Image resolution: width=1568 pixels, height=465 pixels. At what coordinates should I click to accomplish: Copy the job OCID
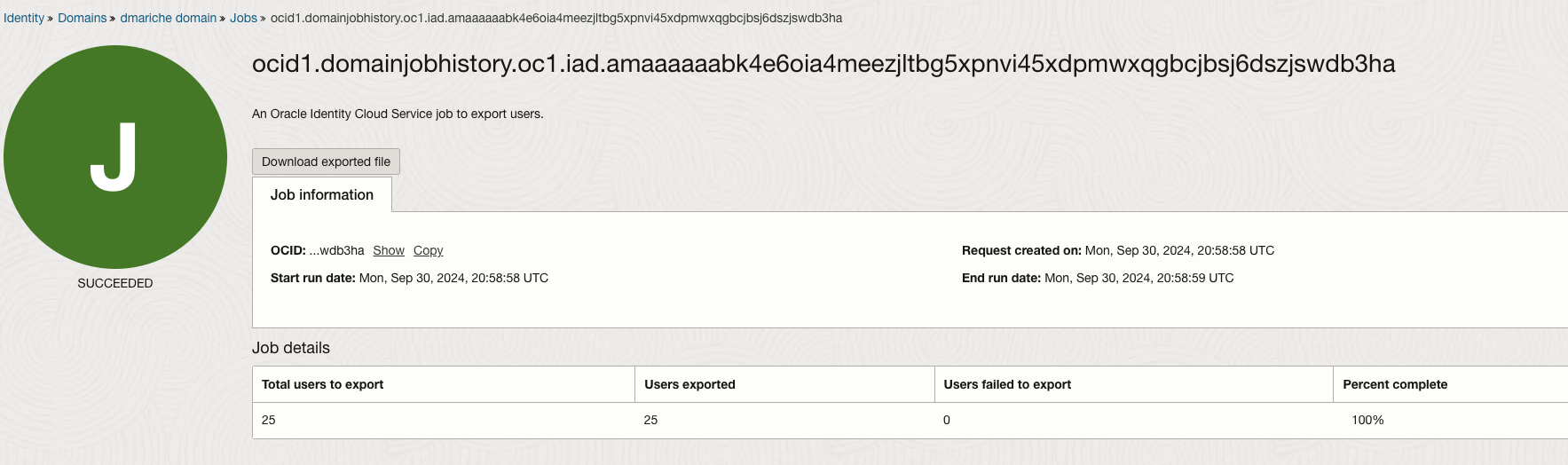[428, 251]
